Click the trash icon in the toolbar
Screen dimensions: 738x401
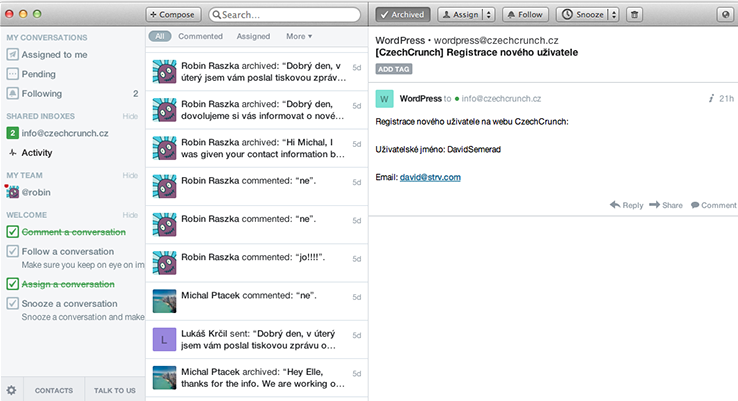coord(634,15)
